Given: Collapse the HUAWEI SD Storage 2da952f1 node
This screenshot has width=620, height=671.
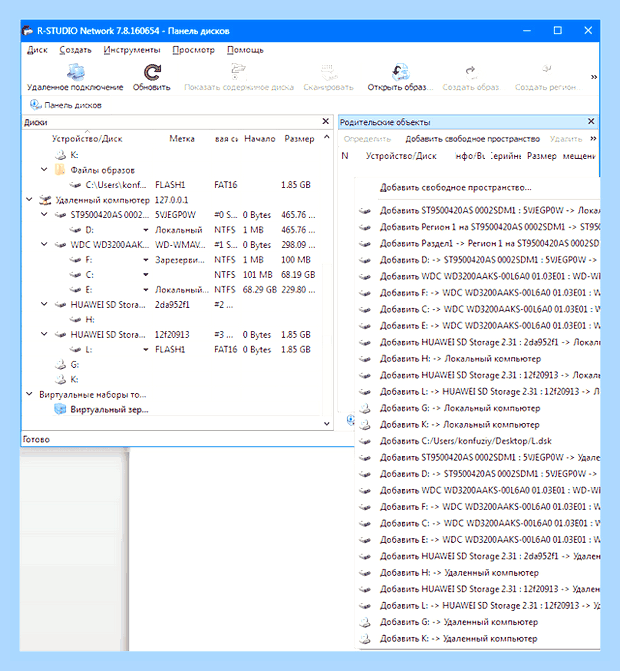Looking at the screenshot, I should (x=44, y=305).
